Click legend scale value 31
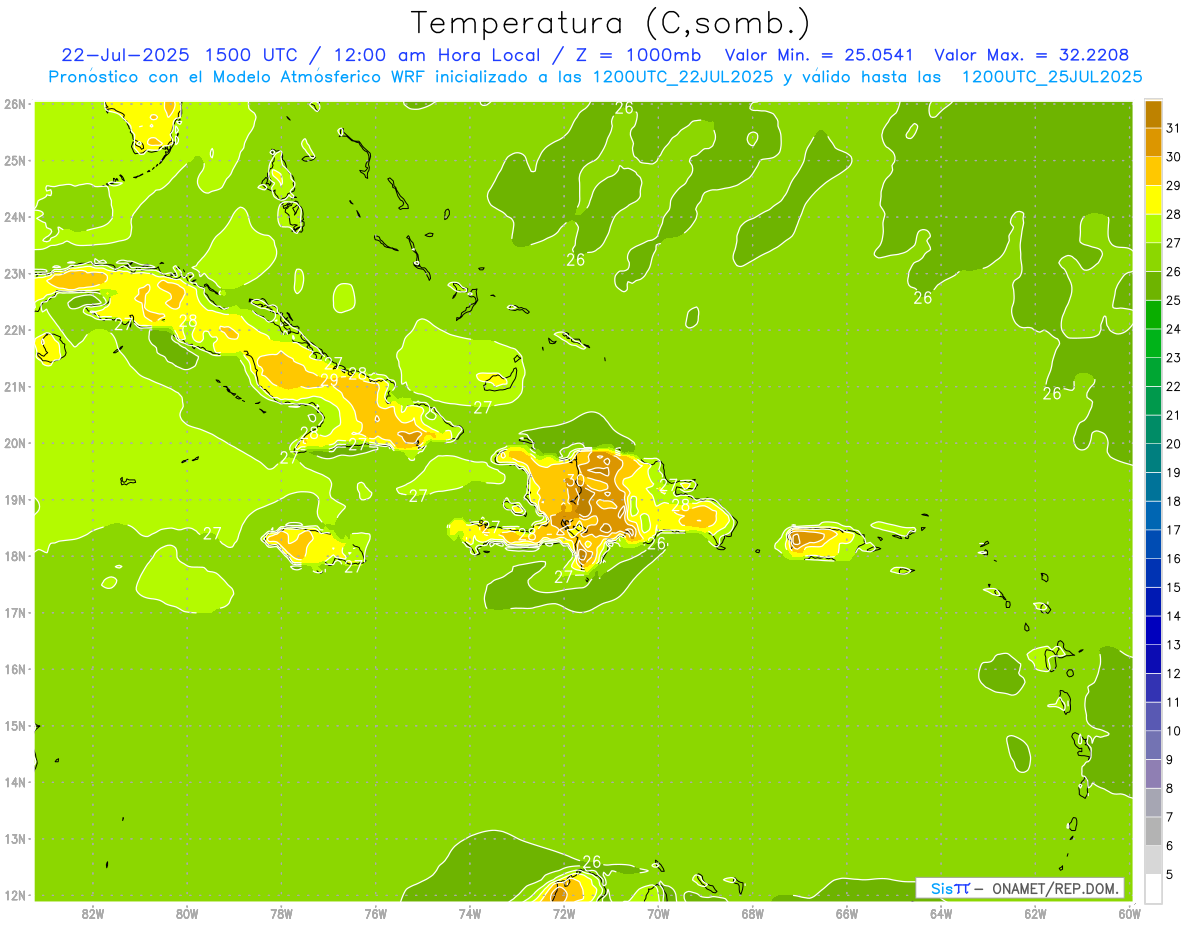 click(1174, 128)
